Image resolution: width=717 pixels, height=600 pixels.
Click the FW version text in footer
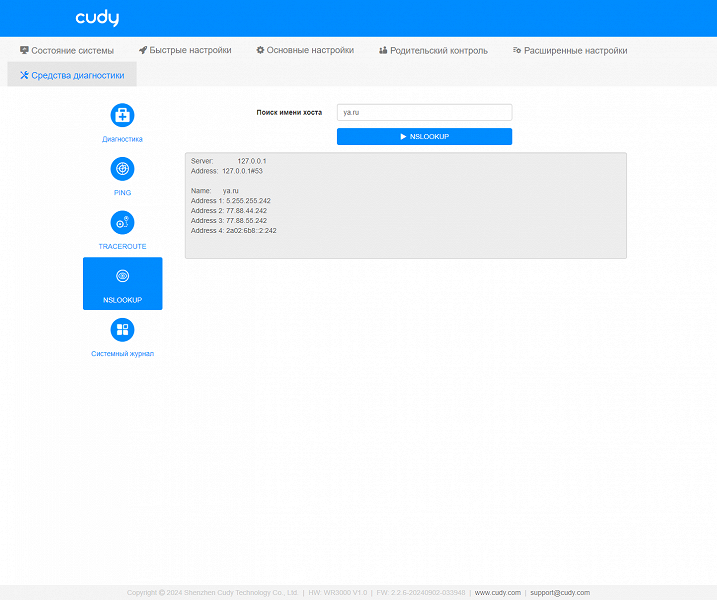[x=421, y=593]
